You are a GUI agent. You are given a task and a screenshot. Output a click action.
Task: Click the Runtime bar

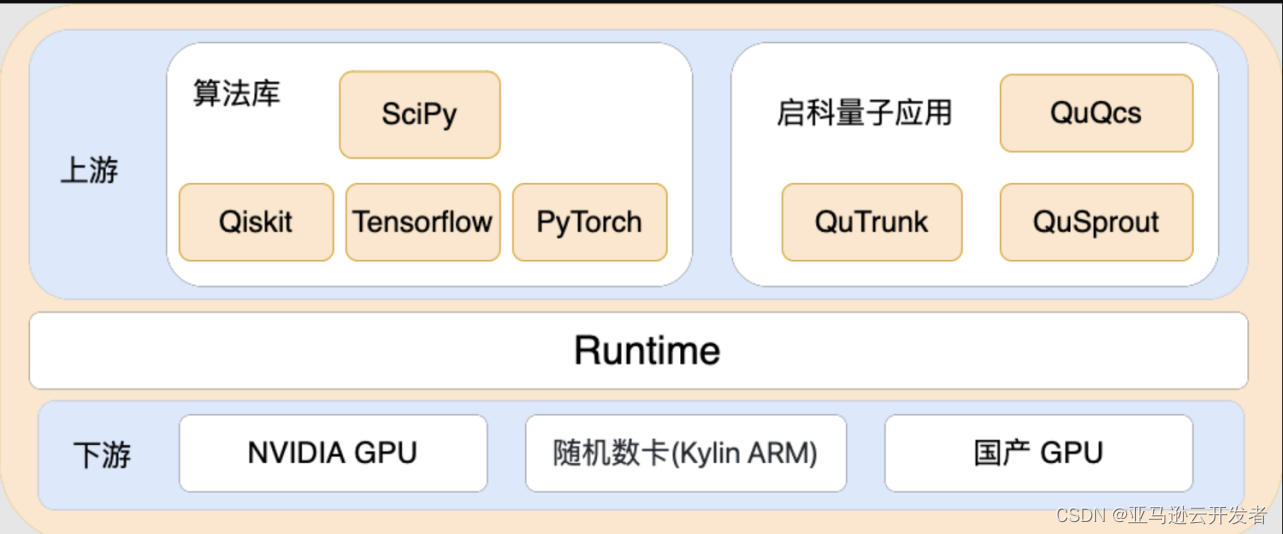(x=639, y=351)
